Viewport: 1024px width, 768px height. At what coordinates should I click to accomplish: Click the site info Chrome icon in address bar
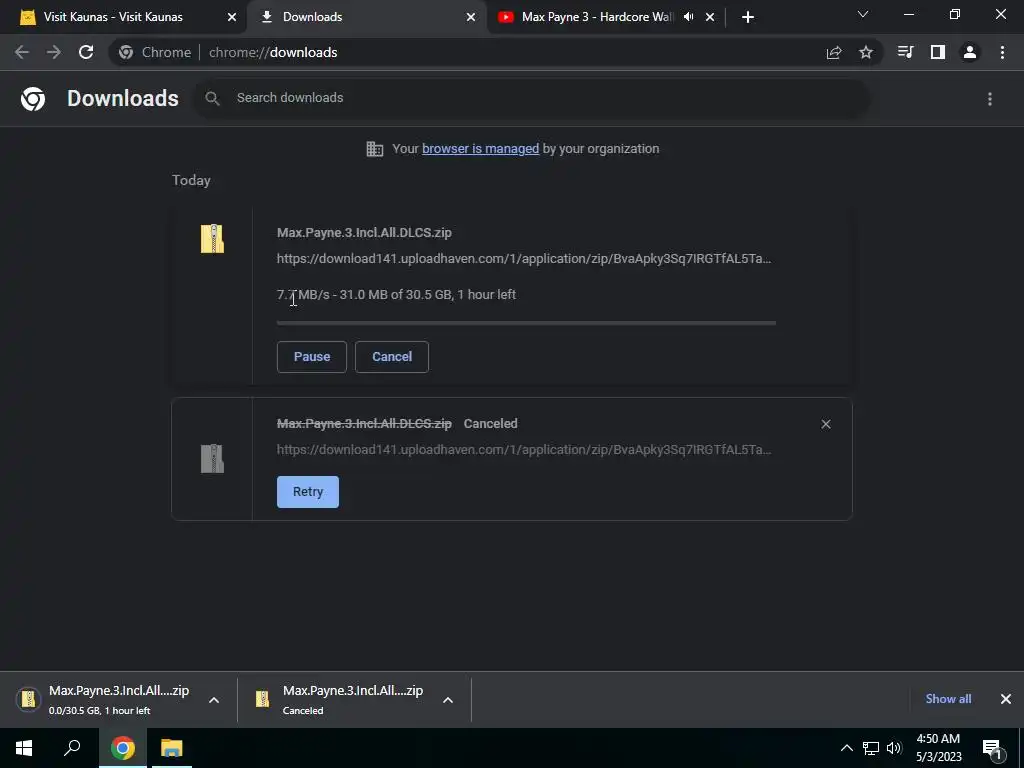(x=126, y=52)
